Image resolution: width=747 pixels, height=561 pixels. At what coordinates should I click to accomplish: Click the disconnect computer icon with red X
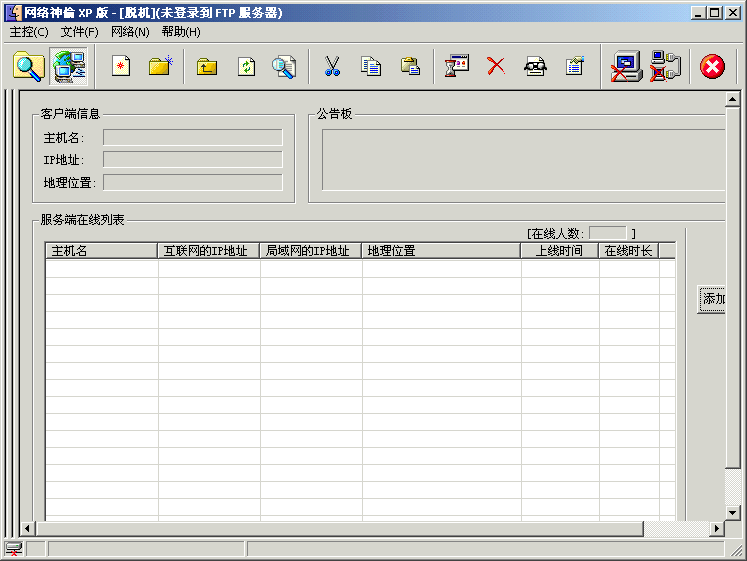[627, 67]
